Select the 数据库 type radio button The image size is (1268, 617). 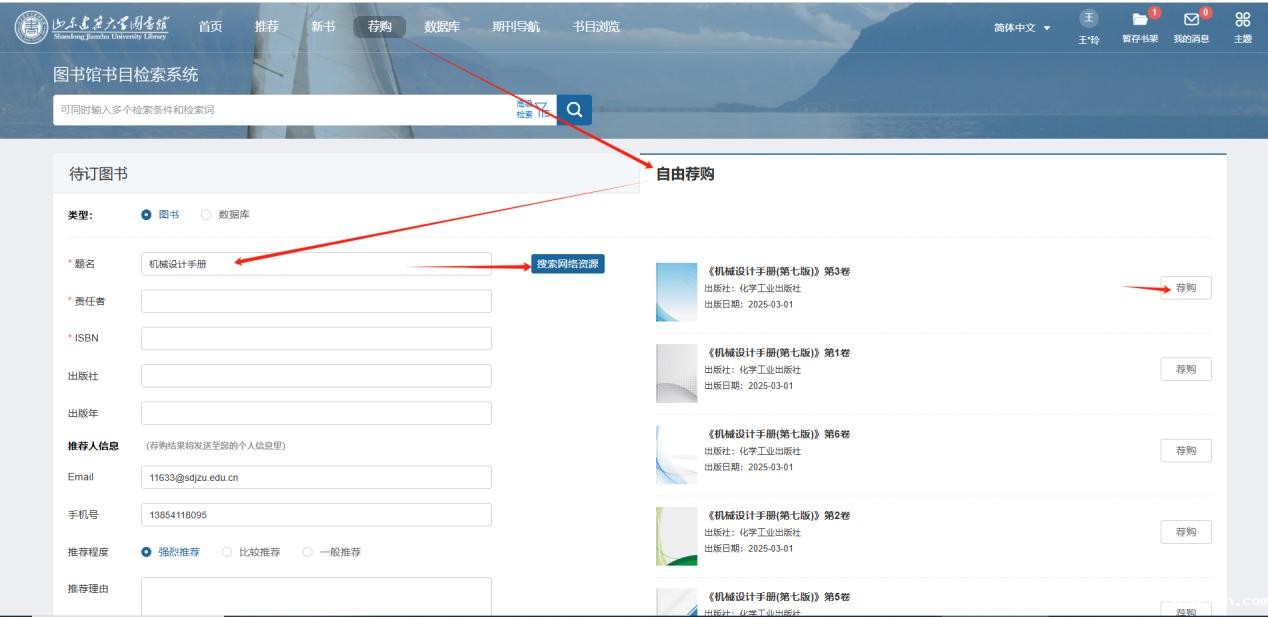[207, 215]
